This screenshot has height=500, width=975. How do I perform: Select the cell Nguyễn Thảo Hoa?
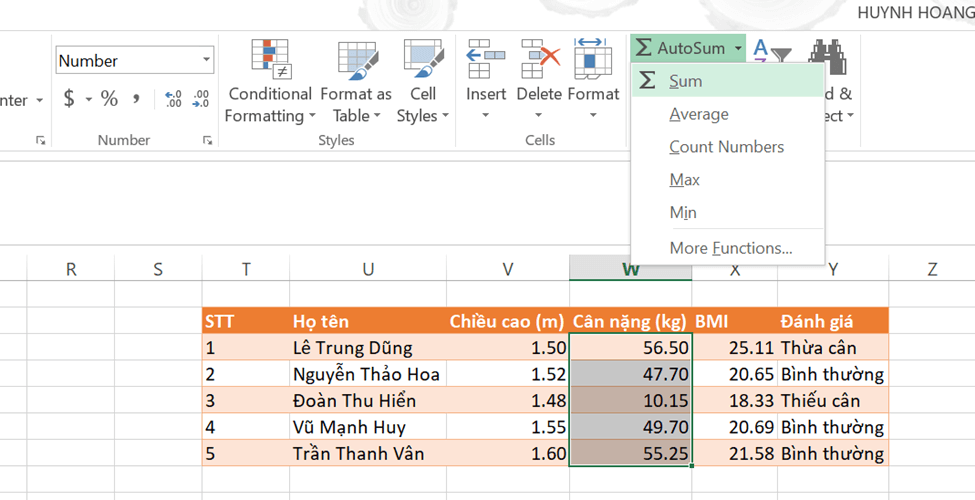pyautogui.click(x=368, y=374)
